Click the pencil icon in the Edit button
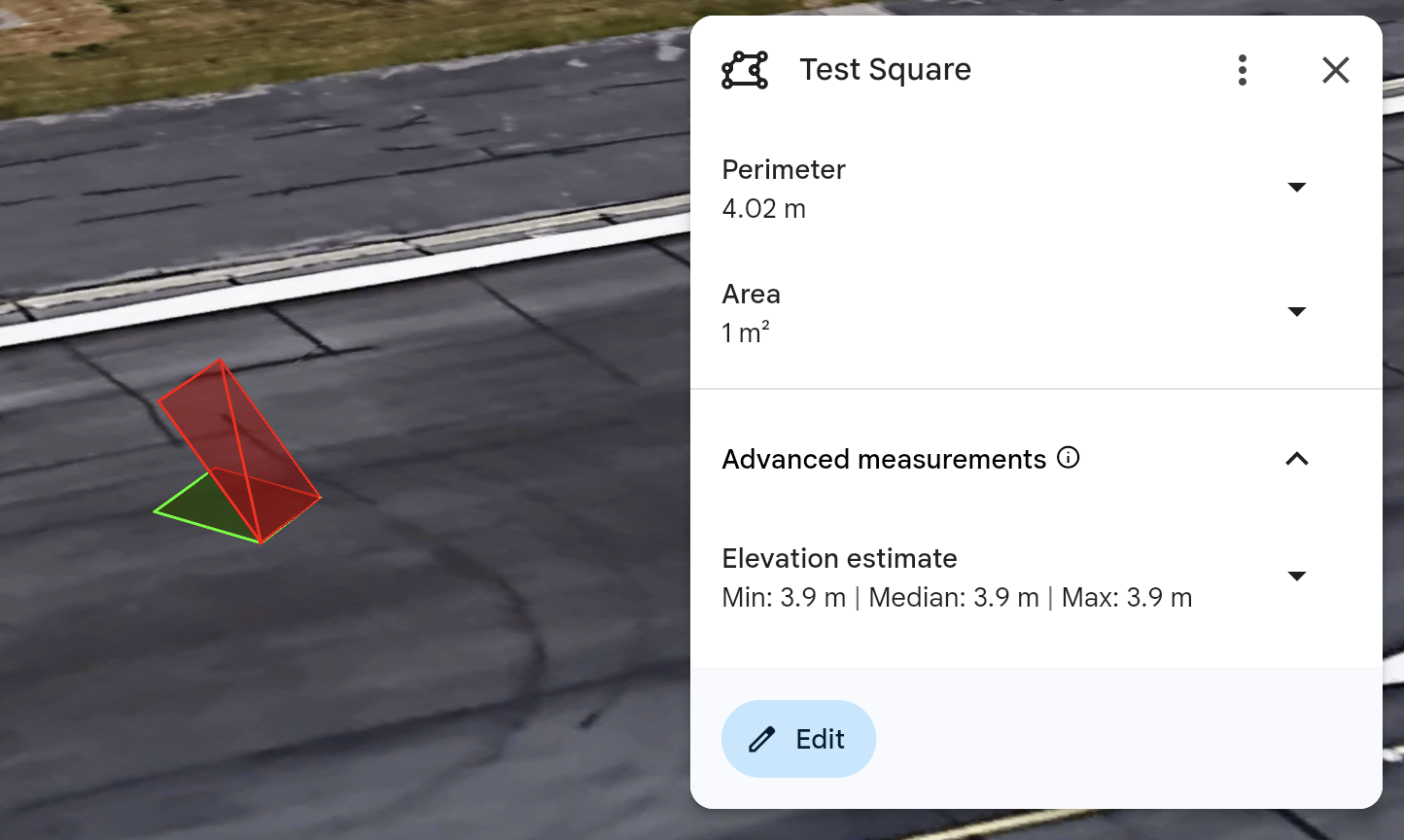This screenshot has height=840, width=1404. coord(762,740)
